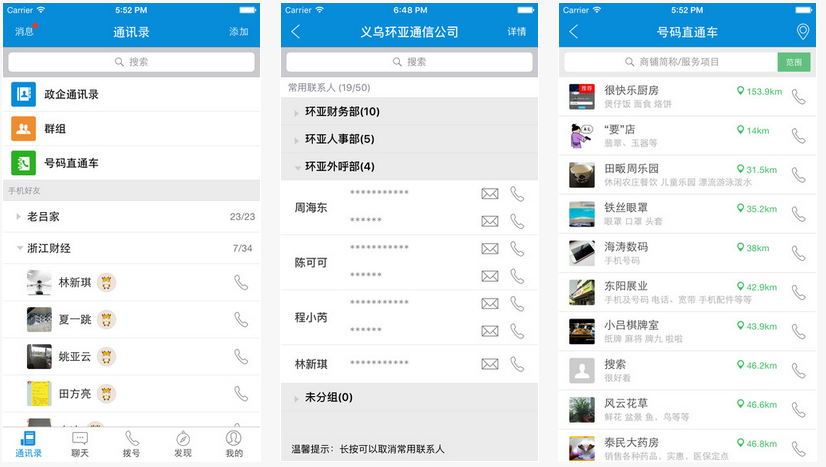Open the 发现 discover tab
The height and width of the screenshot is (467, 826).
coord(183,444)
